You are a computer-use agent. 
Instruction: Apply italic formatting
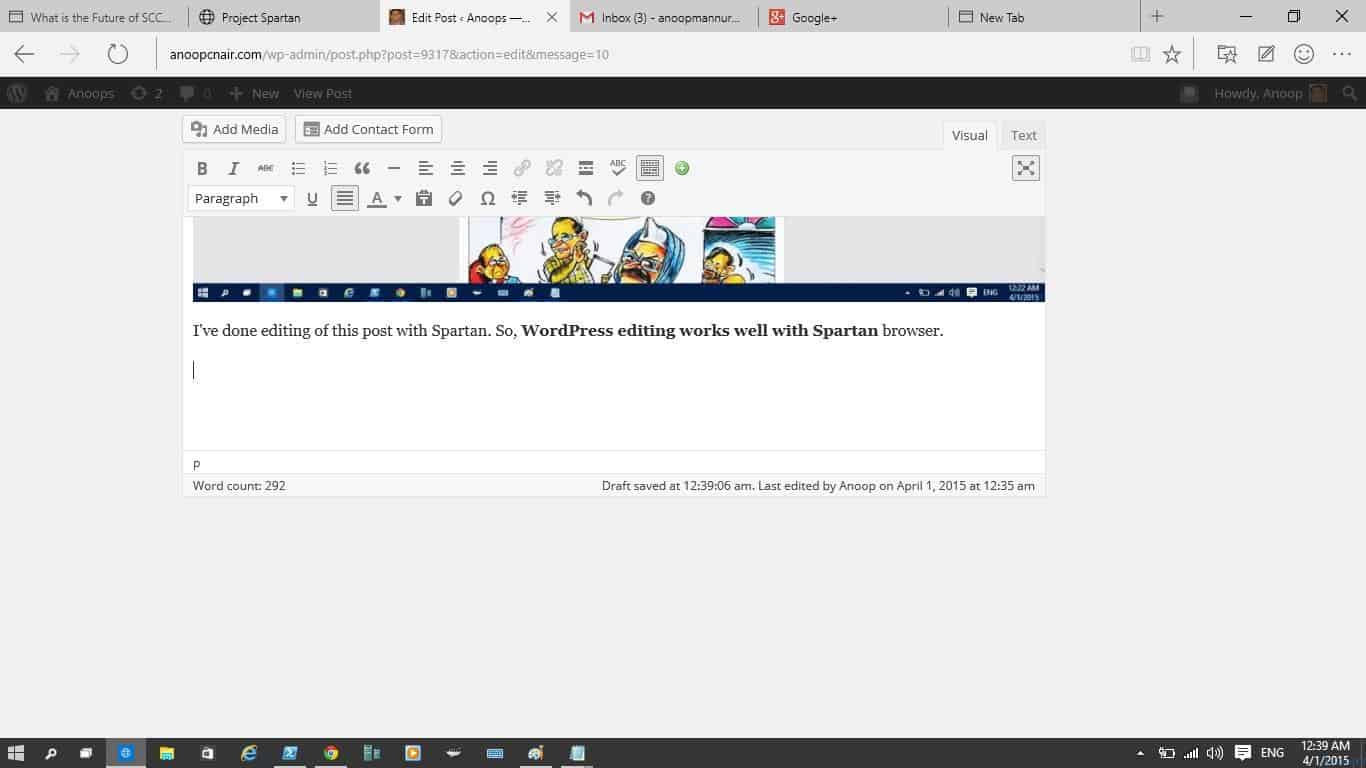pos(234,168)
